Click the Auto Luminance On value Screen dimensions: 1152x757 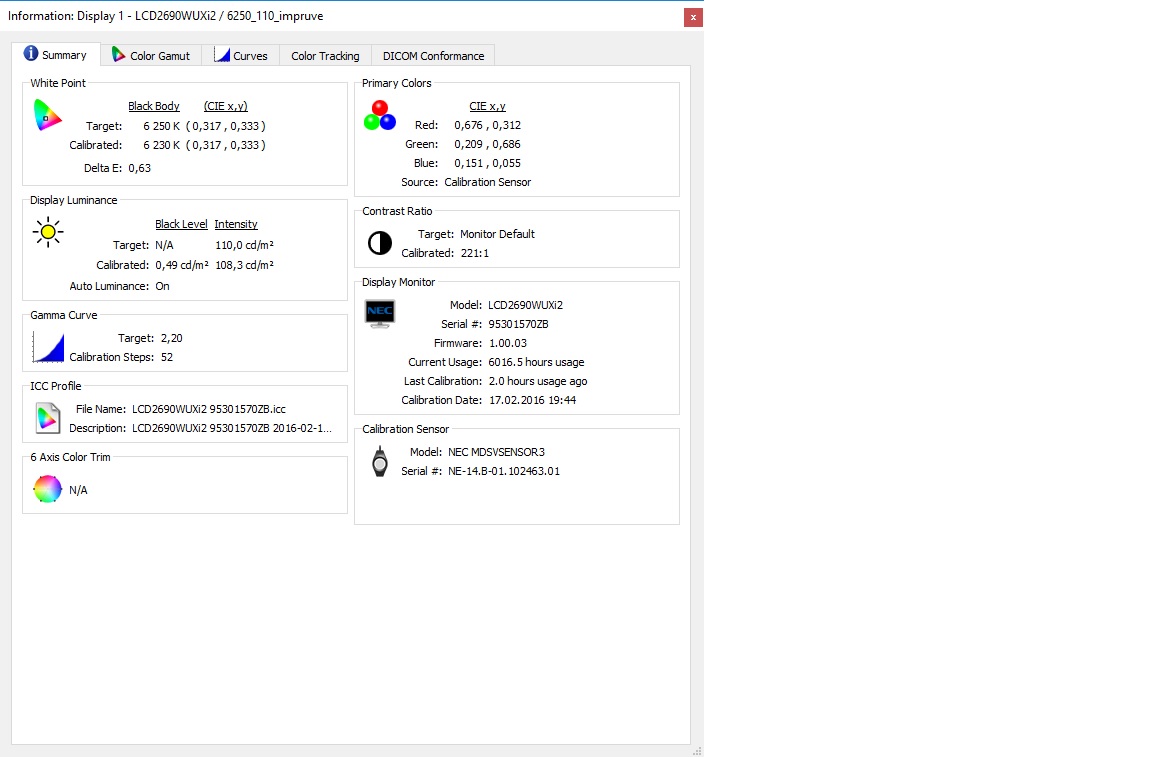pos(162,286)
